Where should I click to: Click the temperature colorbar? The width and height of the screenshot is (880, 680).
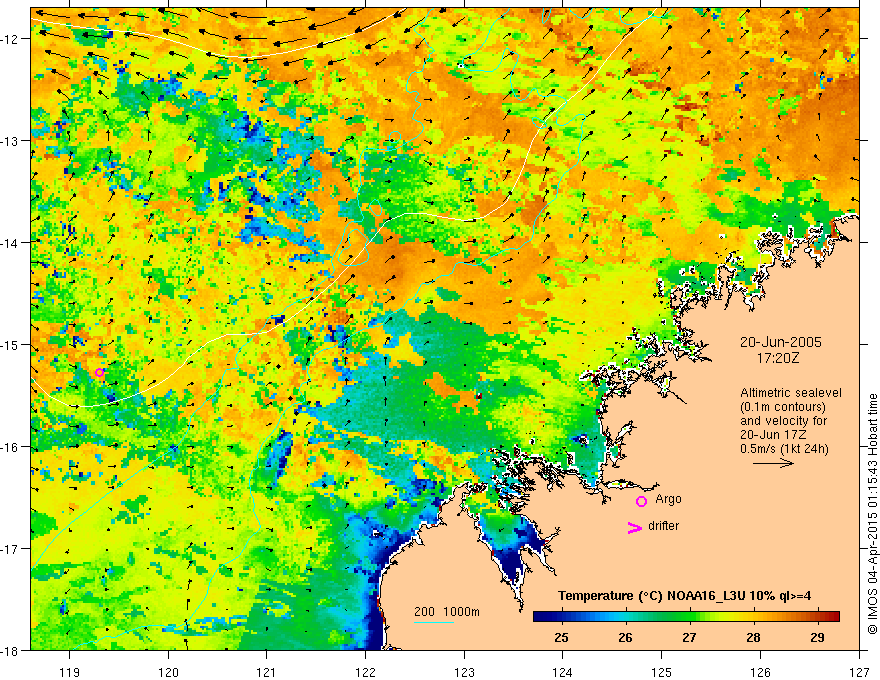pos(686,616)
